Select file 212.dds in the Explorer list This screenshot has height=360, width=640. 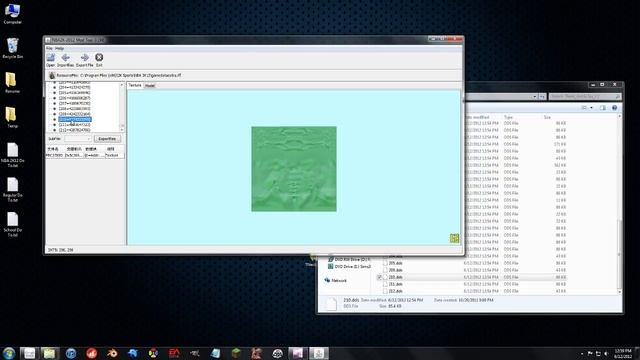tap(395, 291)
